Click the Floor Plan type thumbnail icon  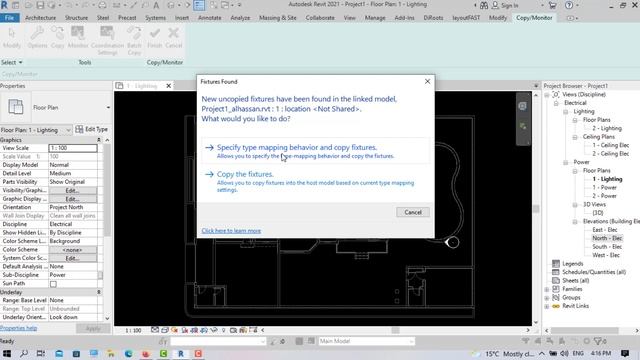tap(16, 107)
